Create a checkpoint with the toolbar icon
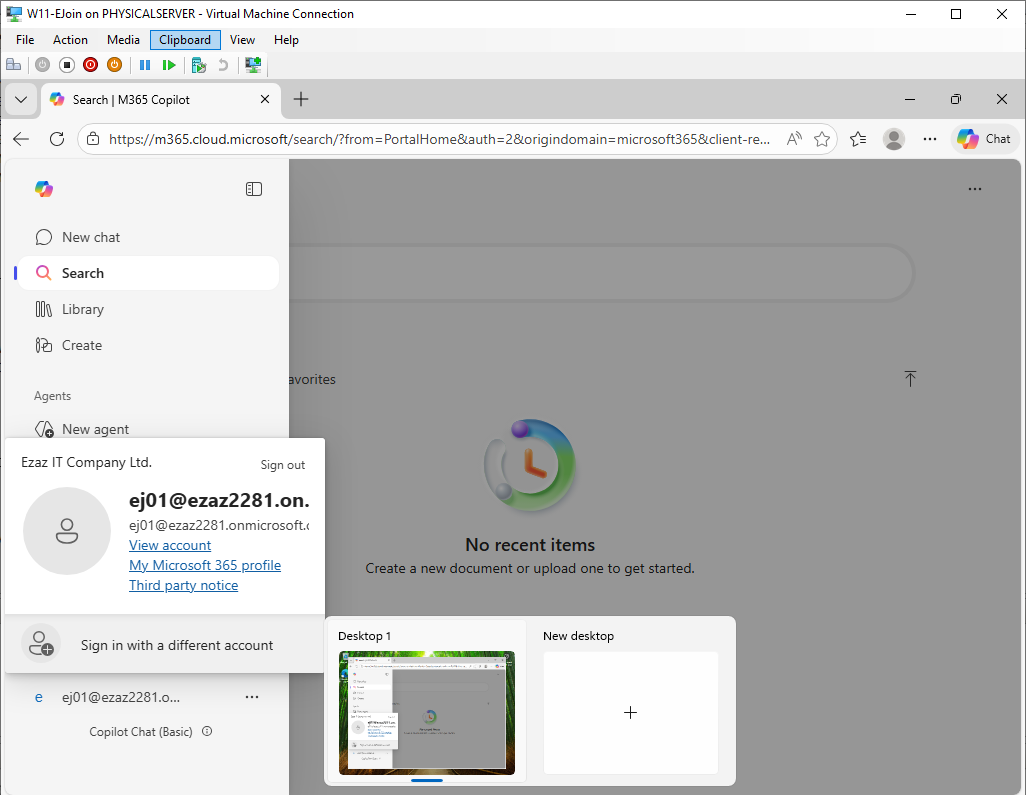The image size is (1026, 795). click(199, 65)
